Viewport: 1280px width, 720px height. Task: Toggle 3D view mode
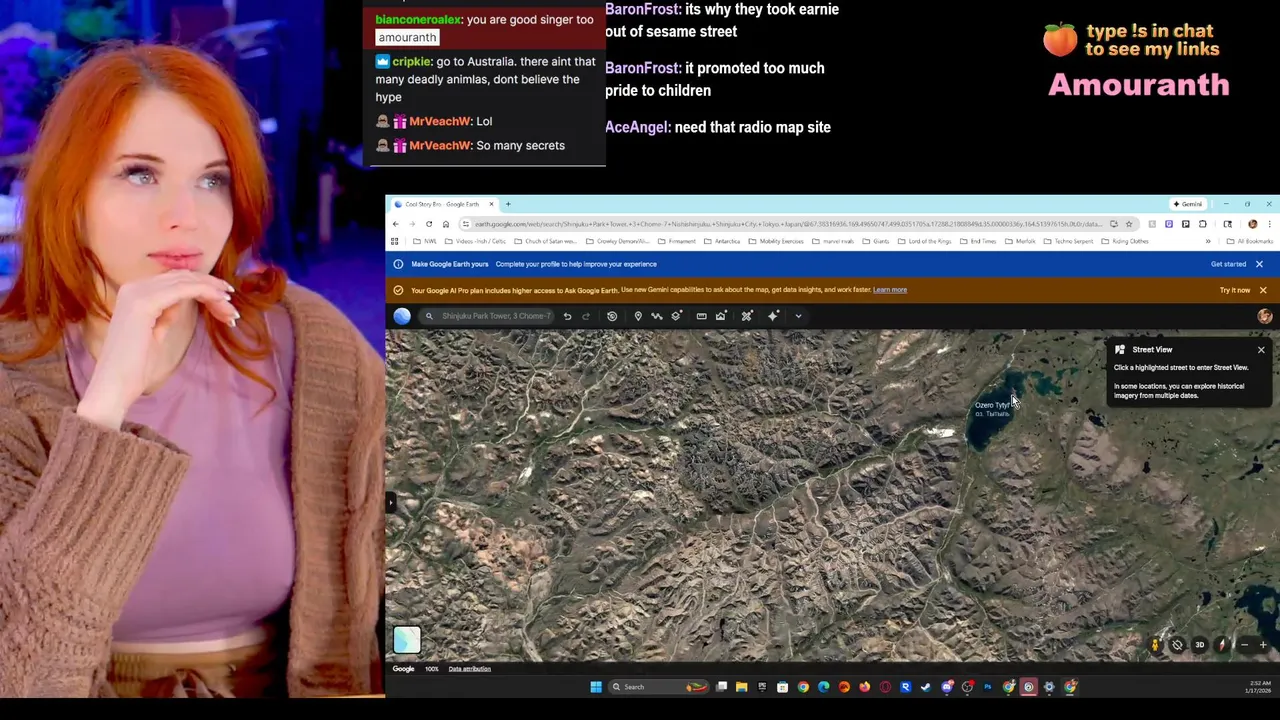tap(1199, 645)
